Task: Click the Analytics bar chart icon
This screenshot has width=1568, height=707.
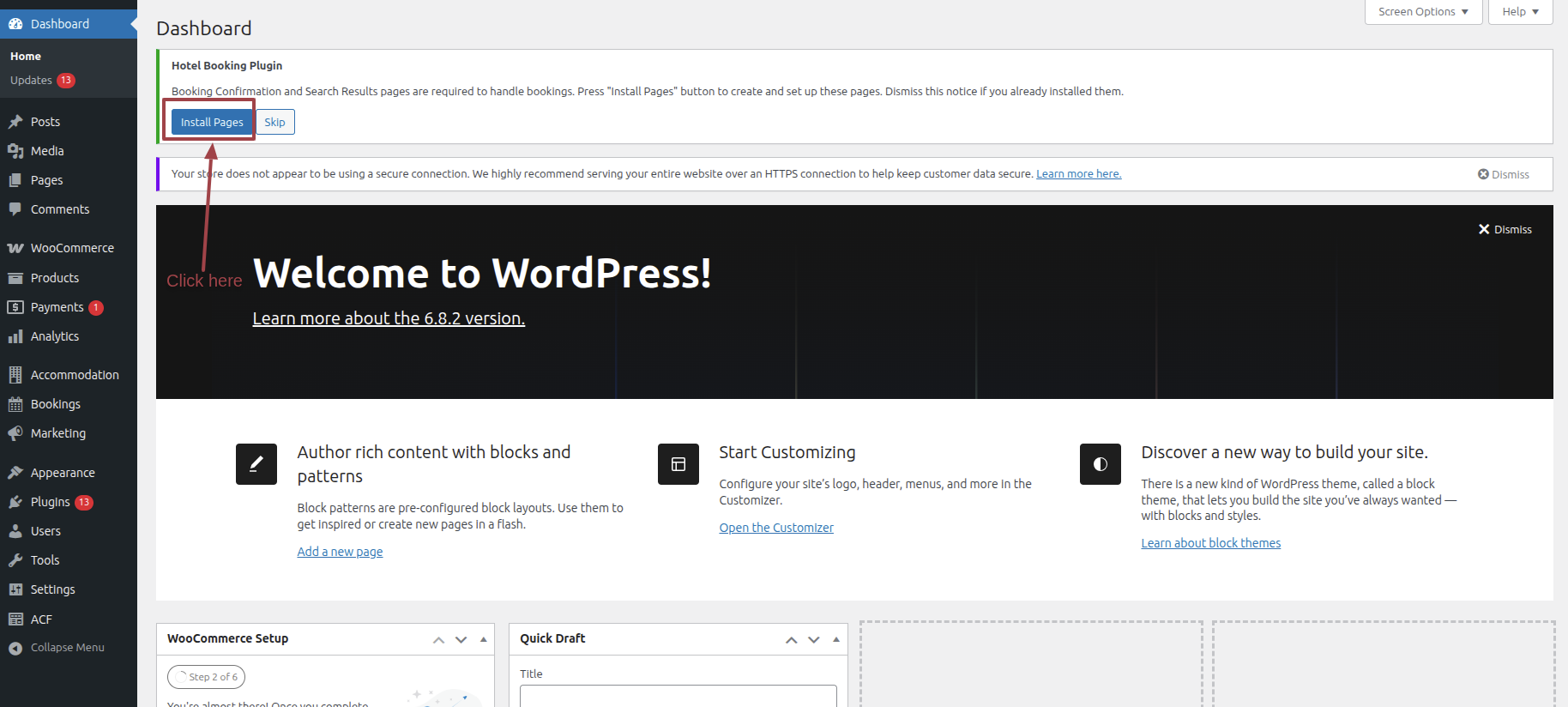Action: 15,336
